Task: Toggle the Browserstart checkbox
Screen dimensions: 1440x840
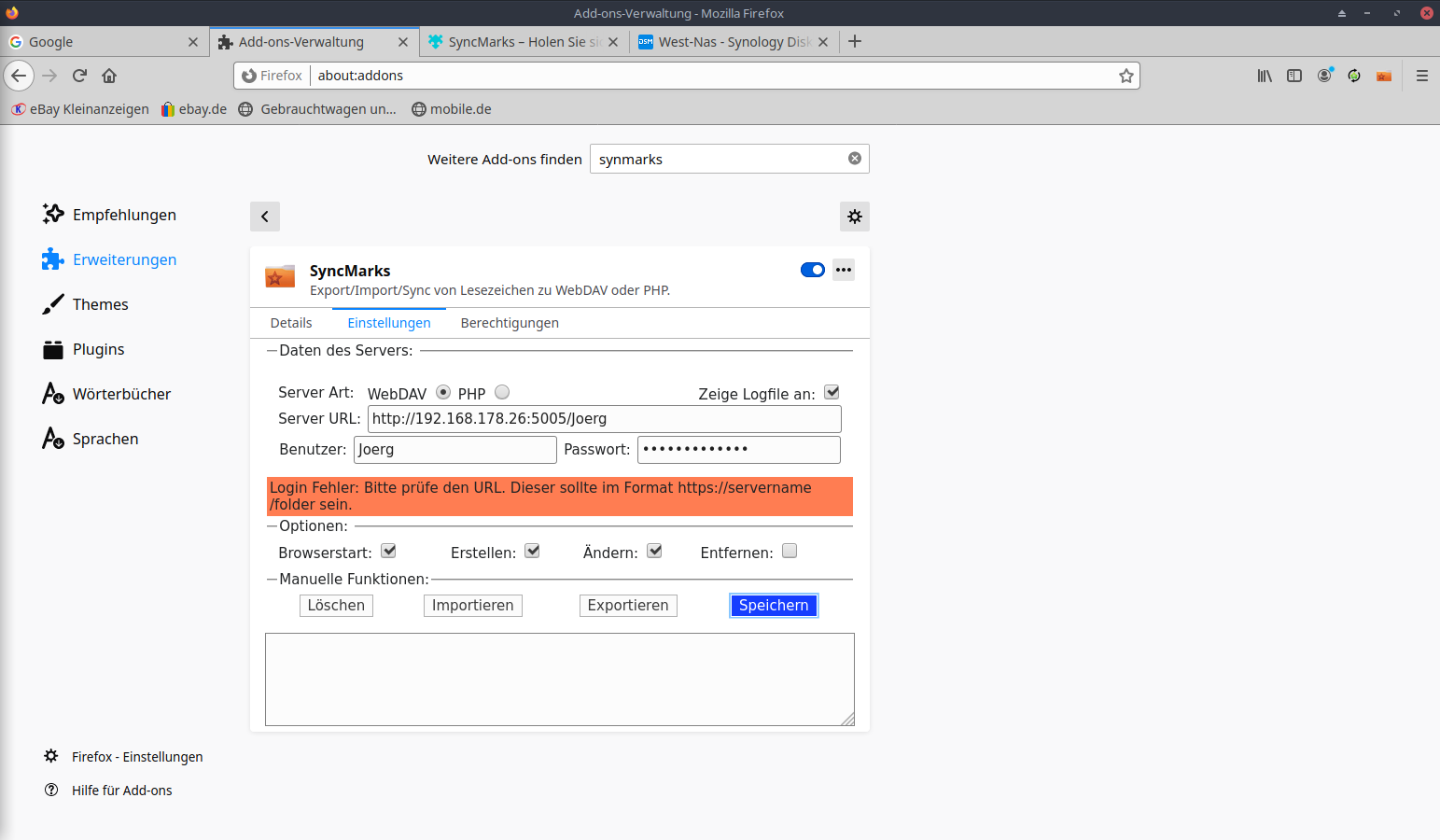Action: pyautogui.click(x=388, y=551)
